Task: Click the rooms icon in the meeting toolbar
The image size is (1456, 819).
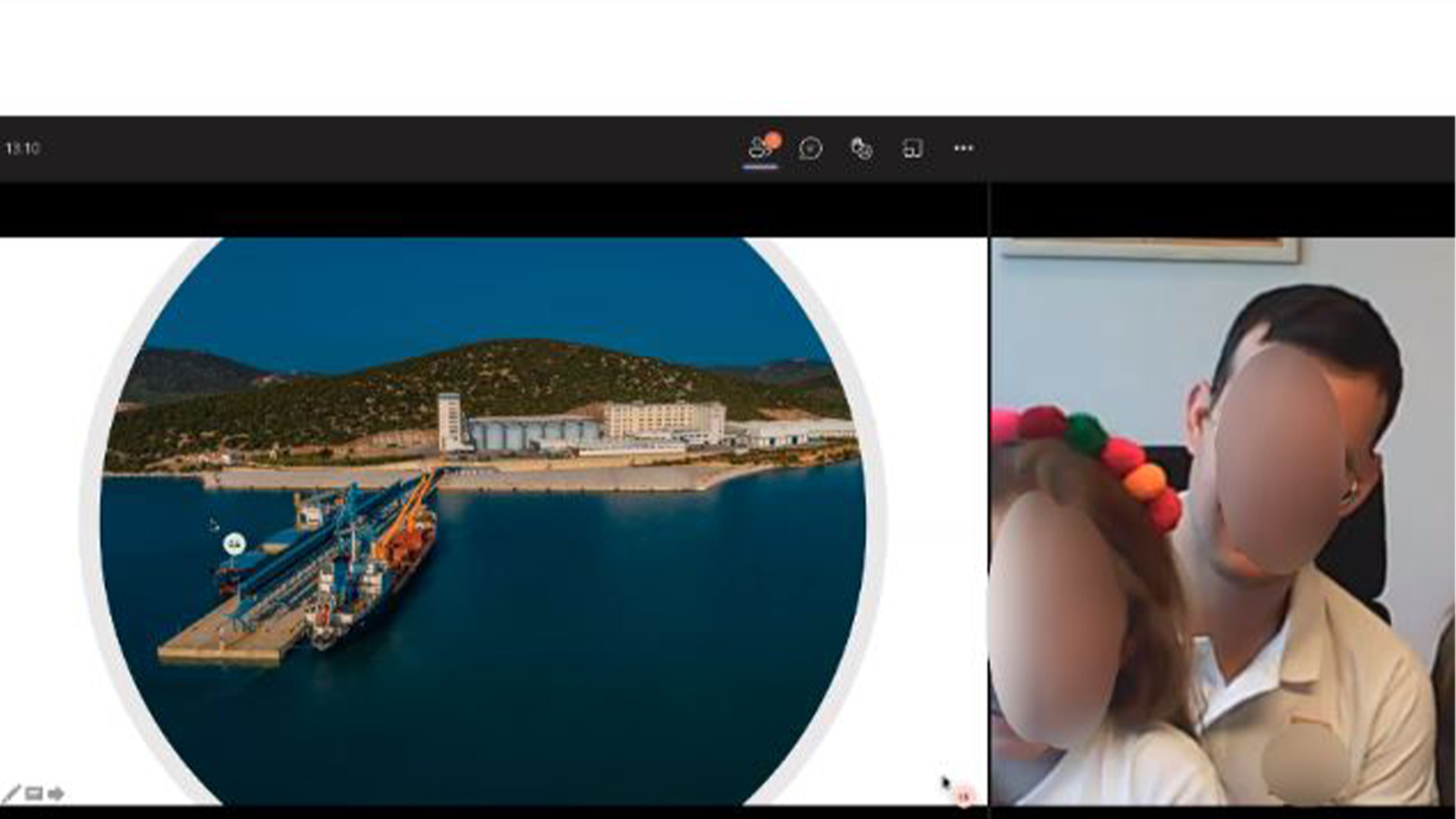Action: [912, 149]
